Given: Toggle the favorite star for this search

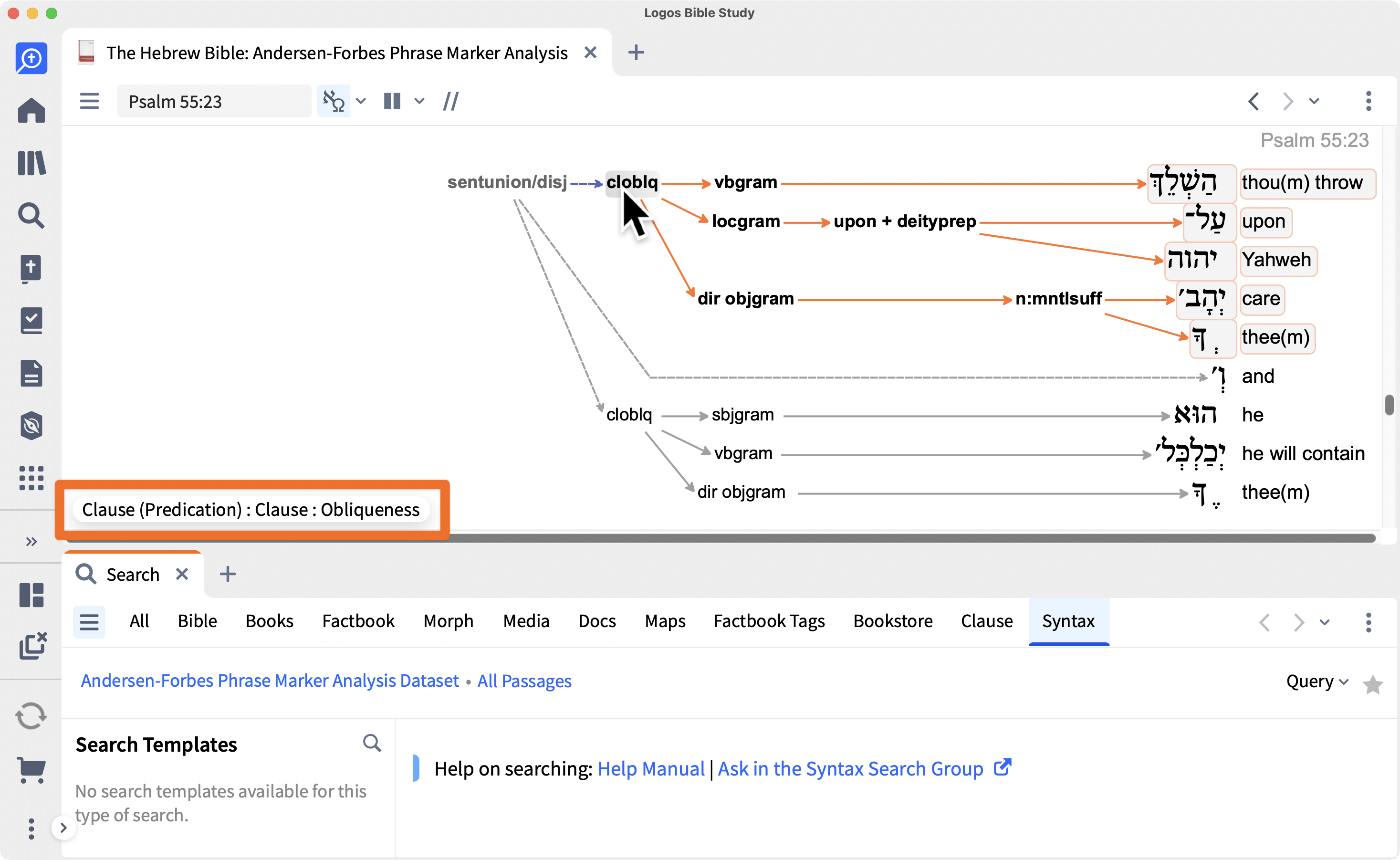Looking at the screenshot, I should coord(1373,685).
